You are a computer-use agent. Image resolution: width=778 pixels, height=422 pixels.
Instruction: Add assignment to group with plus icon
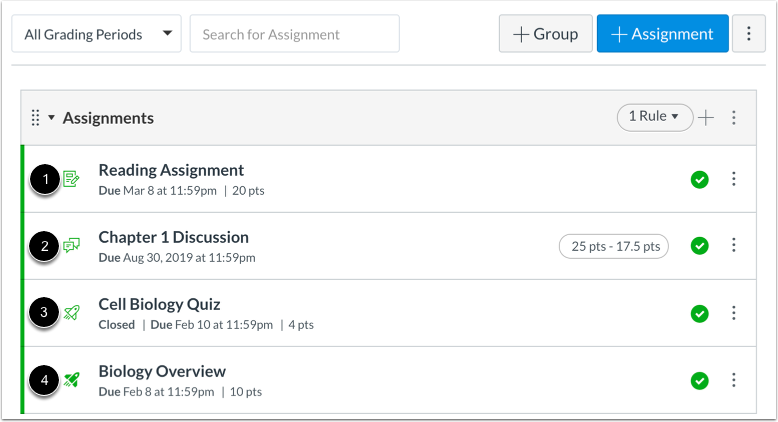706,118
